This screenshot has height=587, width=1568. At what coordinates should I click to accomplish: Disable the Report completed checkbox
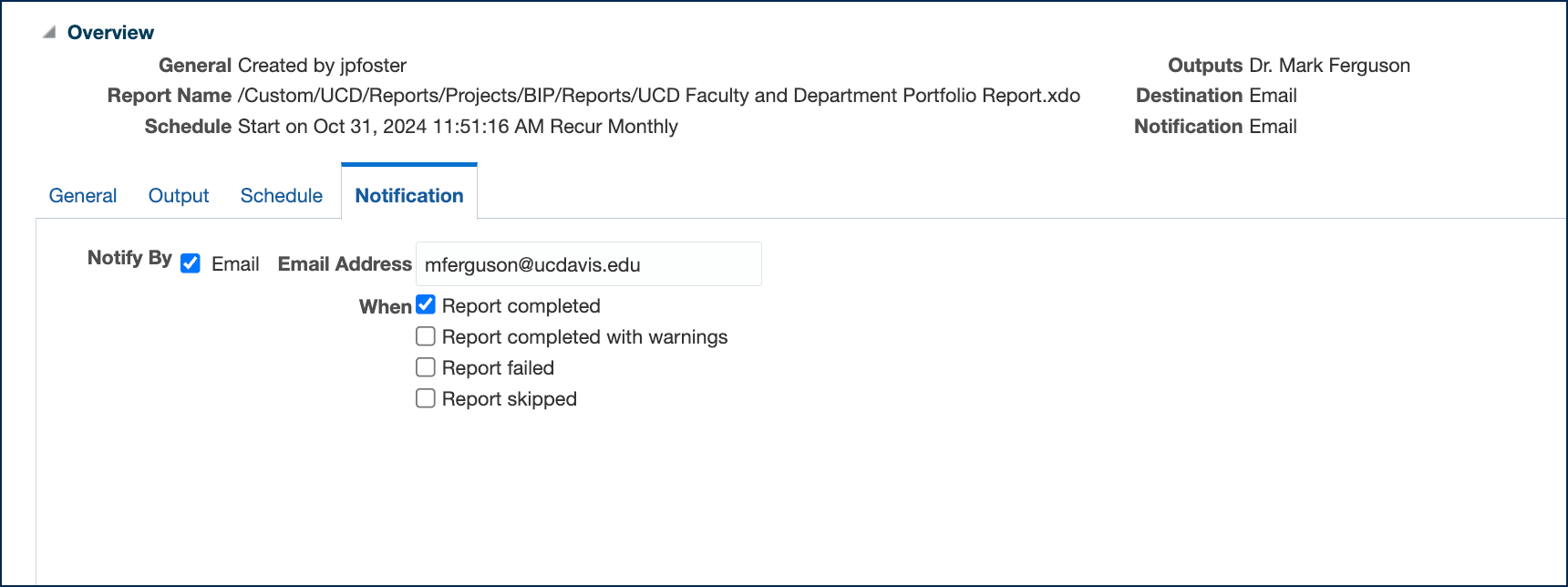tap(426, 305)
